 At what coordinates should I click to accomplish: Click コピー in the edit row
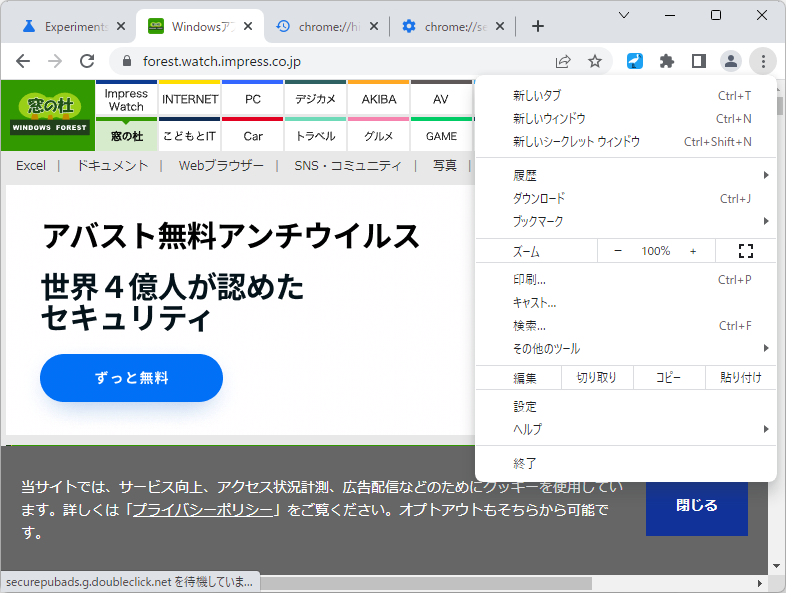(x=669, y=377)
